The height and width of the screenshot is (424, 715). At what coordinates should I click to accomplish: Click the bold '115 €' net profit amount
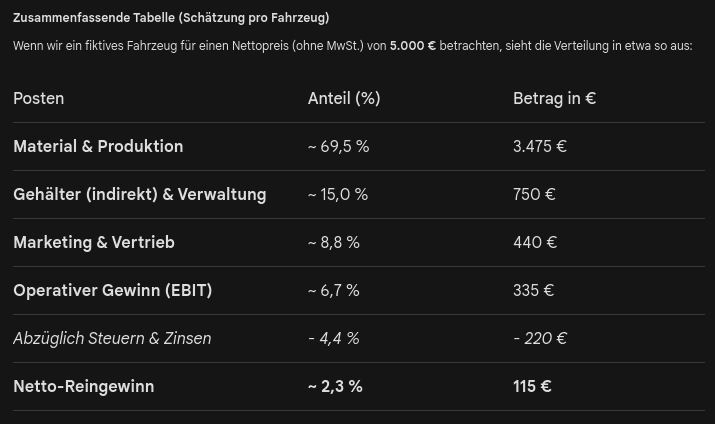coord(532,386)
